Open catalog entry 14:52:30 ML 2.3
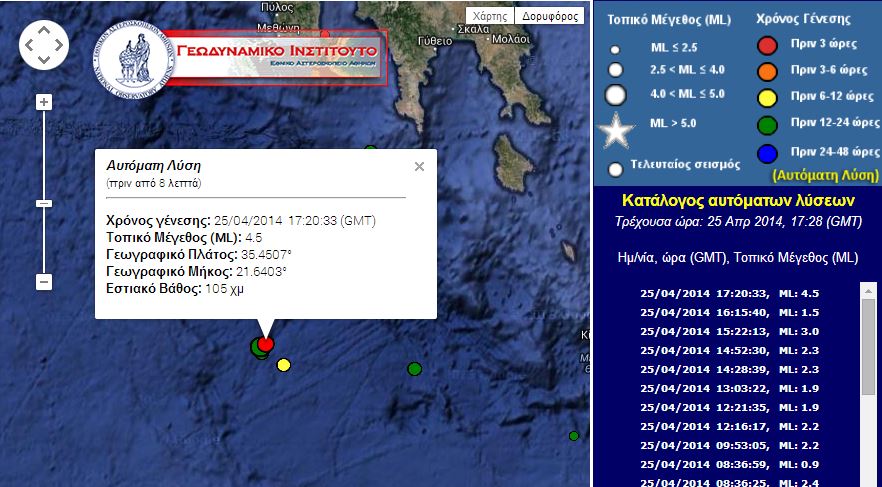Viewport: 882px width, 487px height. tap(731, 351)
